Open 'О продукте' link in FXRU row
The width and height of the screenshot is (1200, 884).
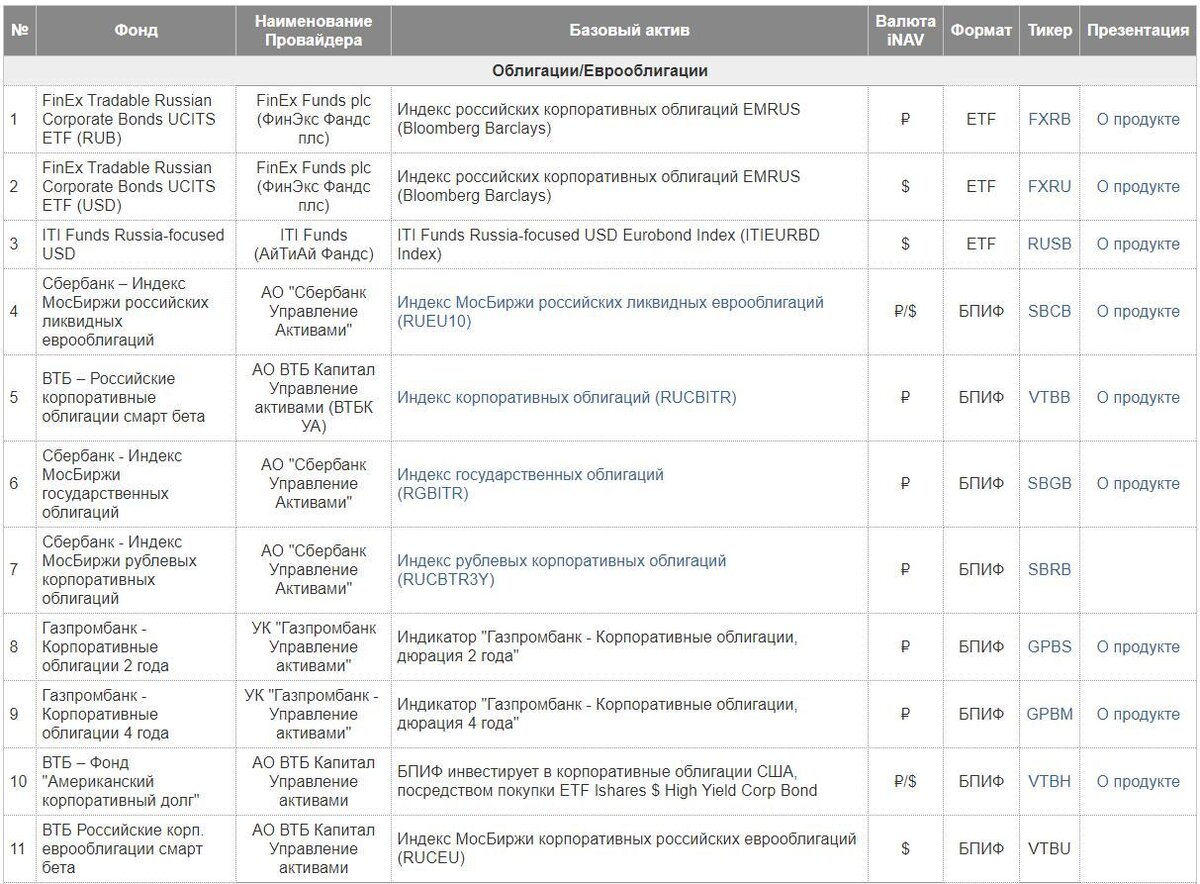coord(1138,186)
